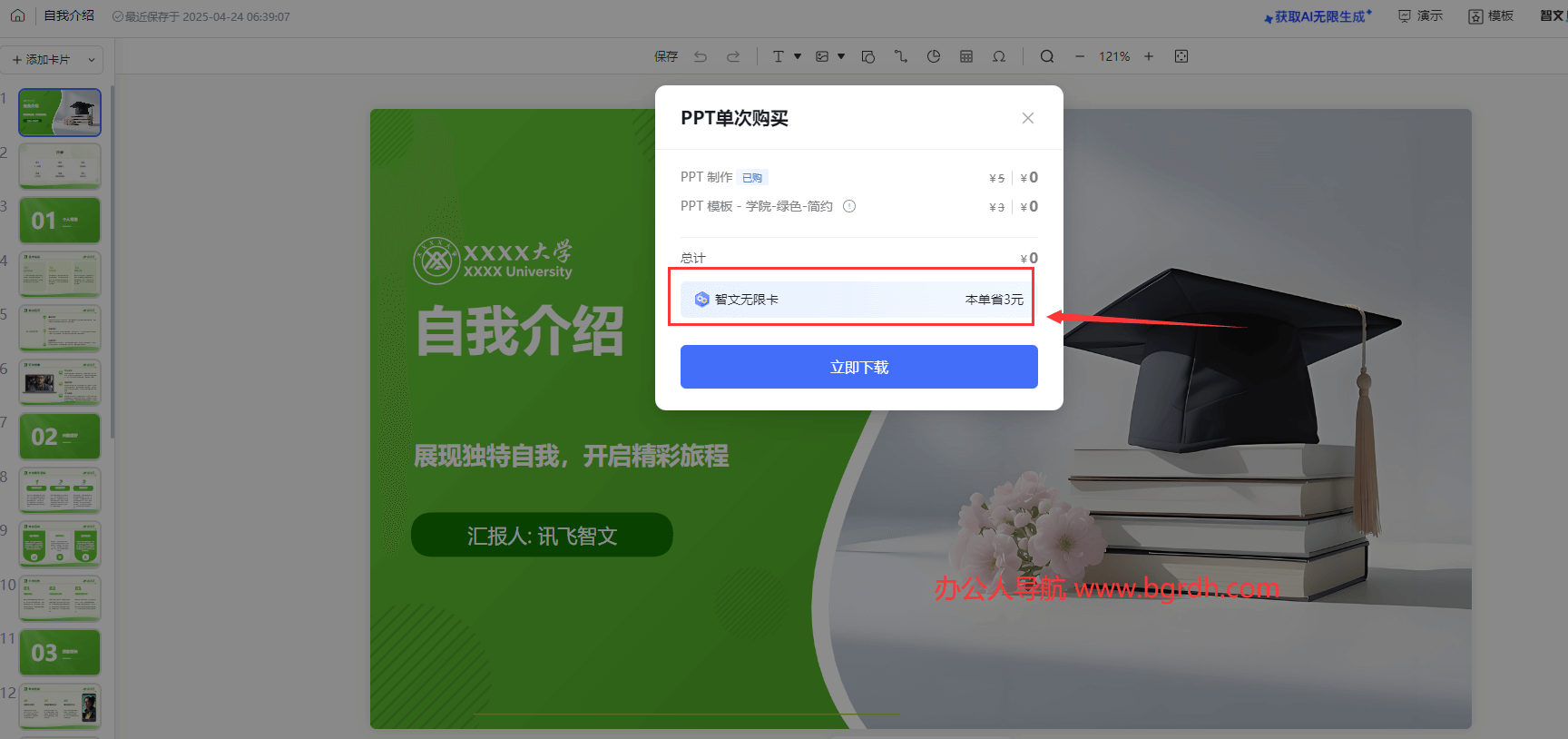Select the shapes tool icon
The height and width of the screenshot is (739, 1568).
868,56
